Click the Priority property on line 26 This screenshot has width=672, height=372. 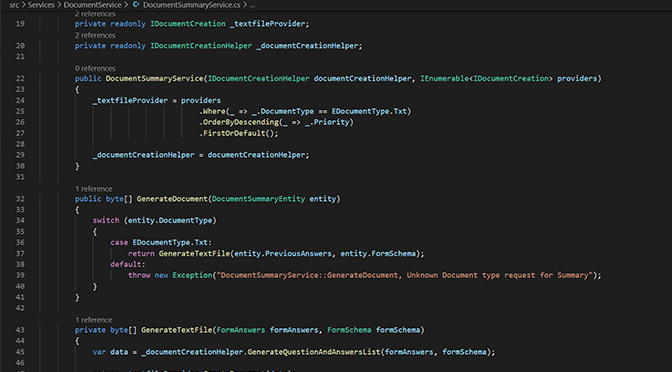[x=331, y=122]
